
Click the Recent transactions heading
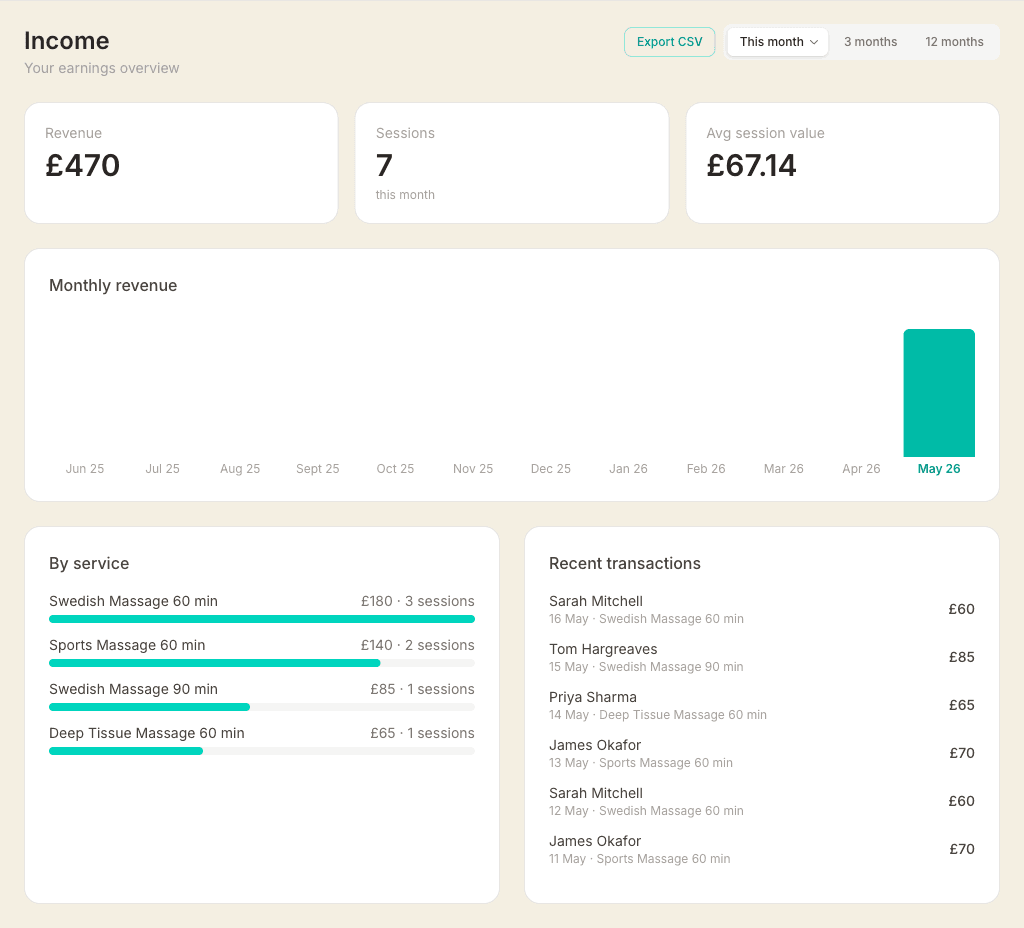tap(624, 563)
